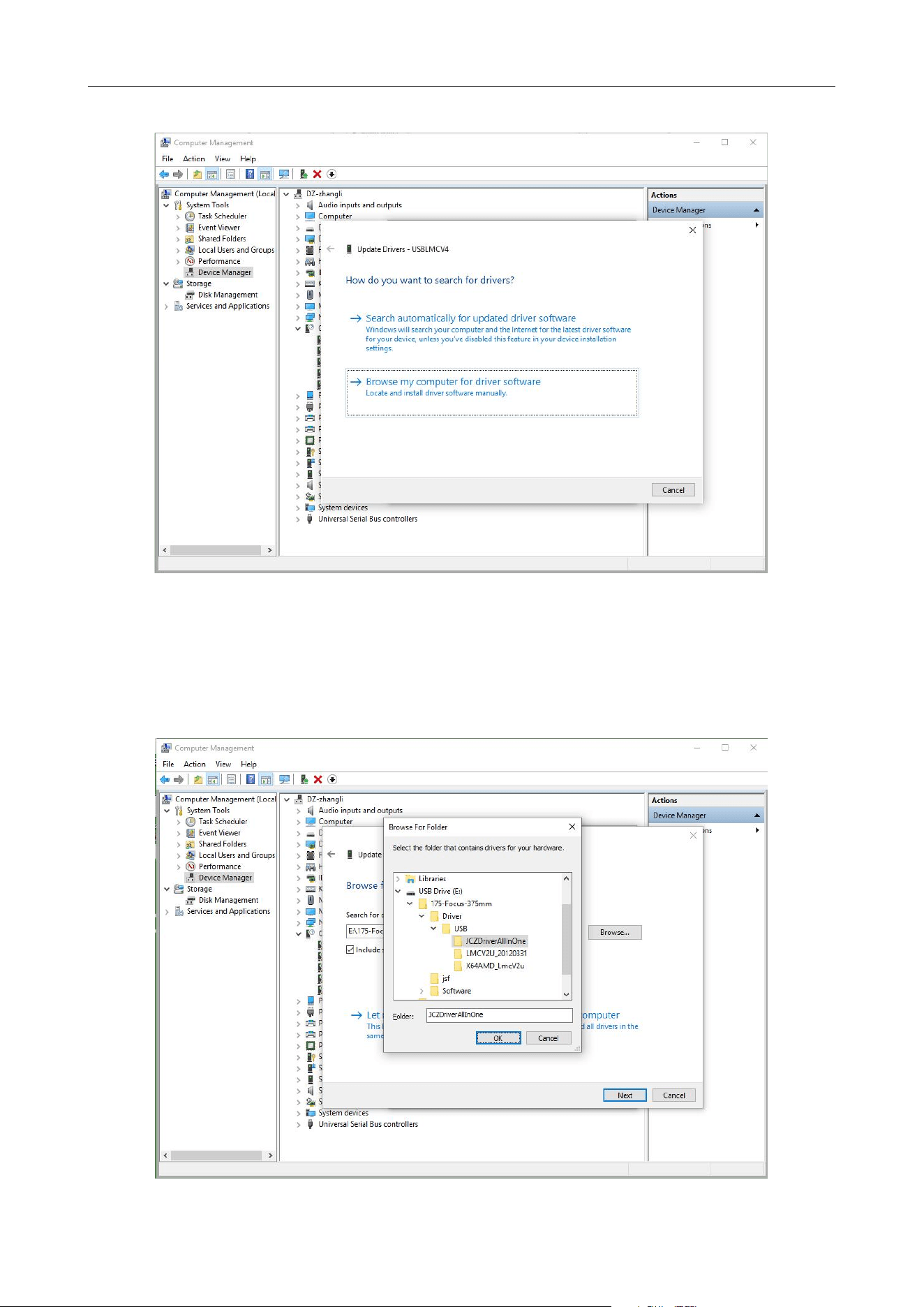Click Next in the lower Update Drivers wizard
924x1307 pixels.
625,1095
